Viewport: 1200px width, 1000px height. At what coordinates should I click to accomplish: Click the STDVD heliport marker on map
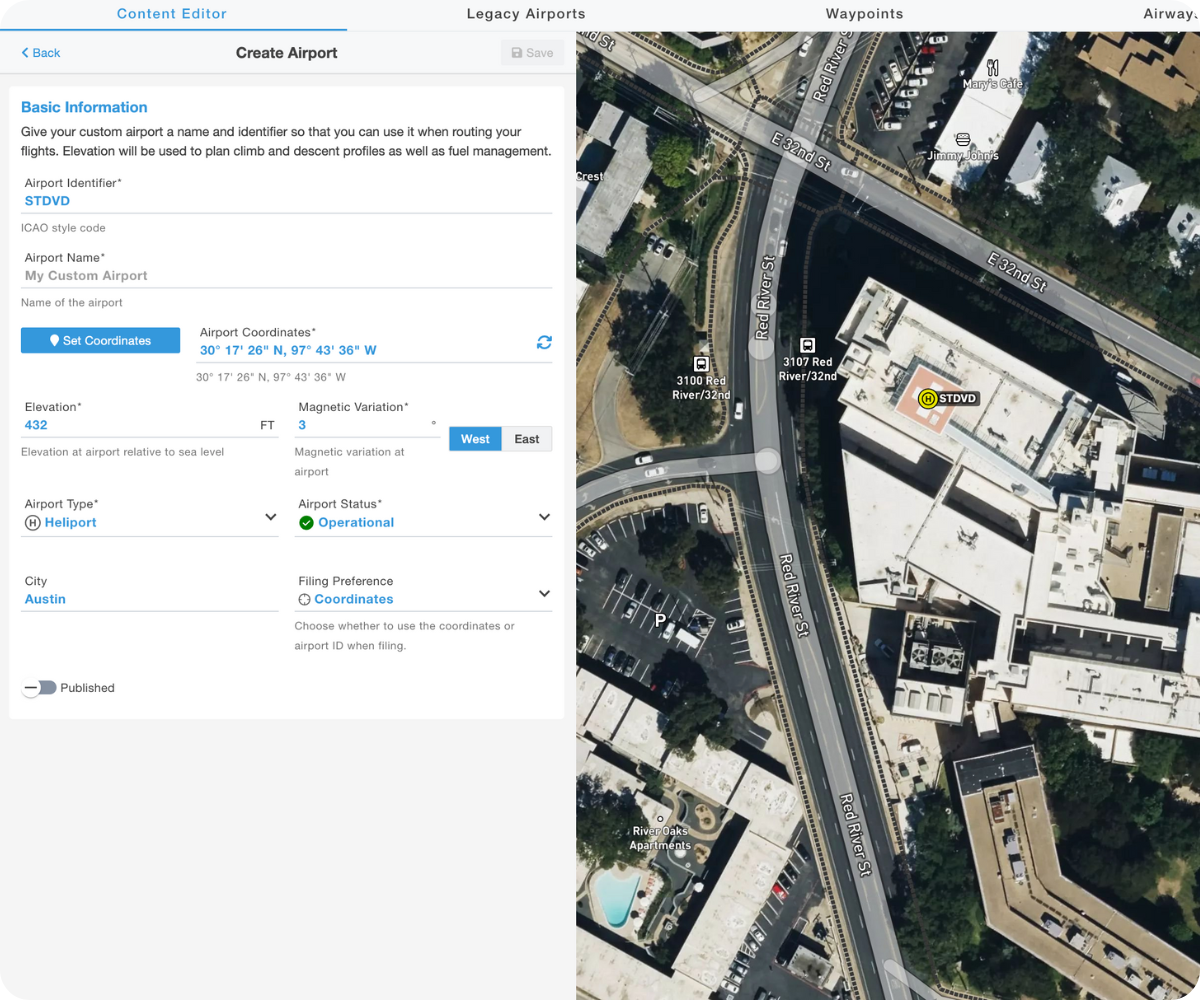tap(927, 399)
